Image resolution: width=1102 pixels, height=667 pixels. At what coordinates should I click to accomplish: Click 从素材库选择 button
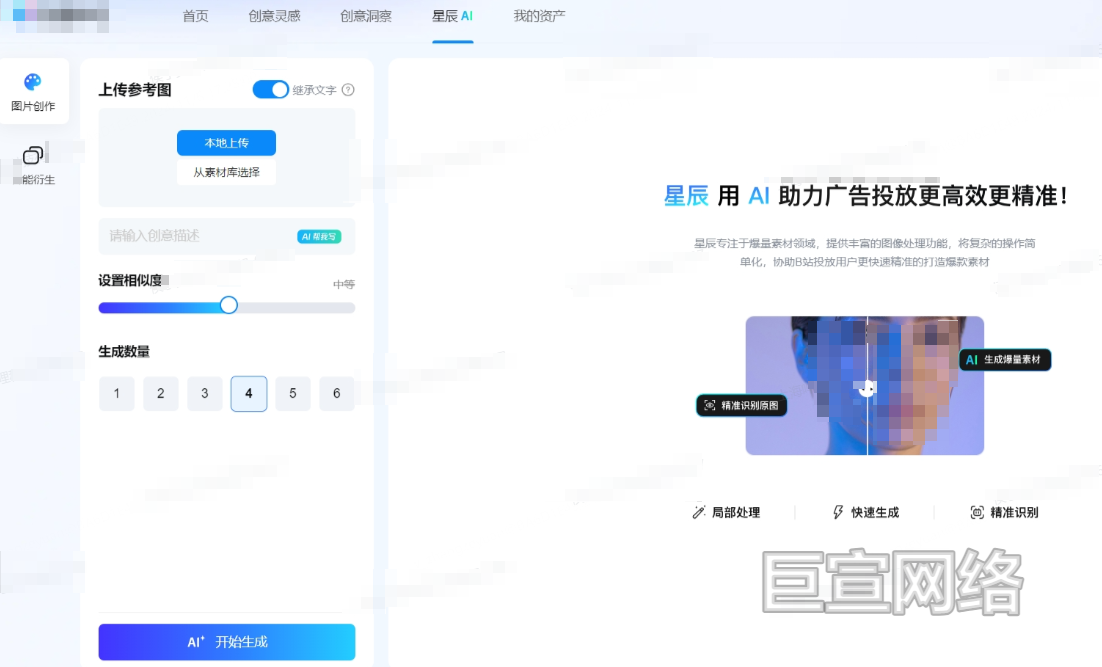point(226,172)
